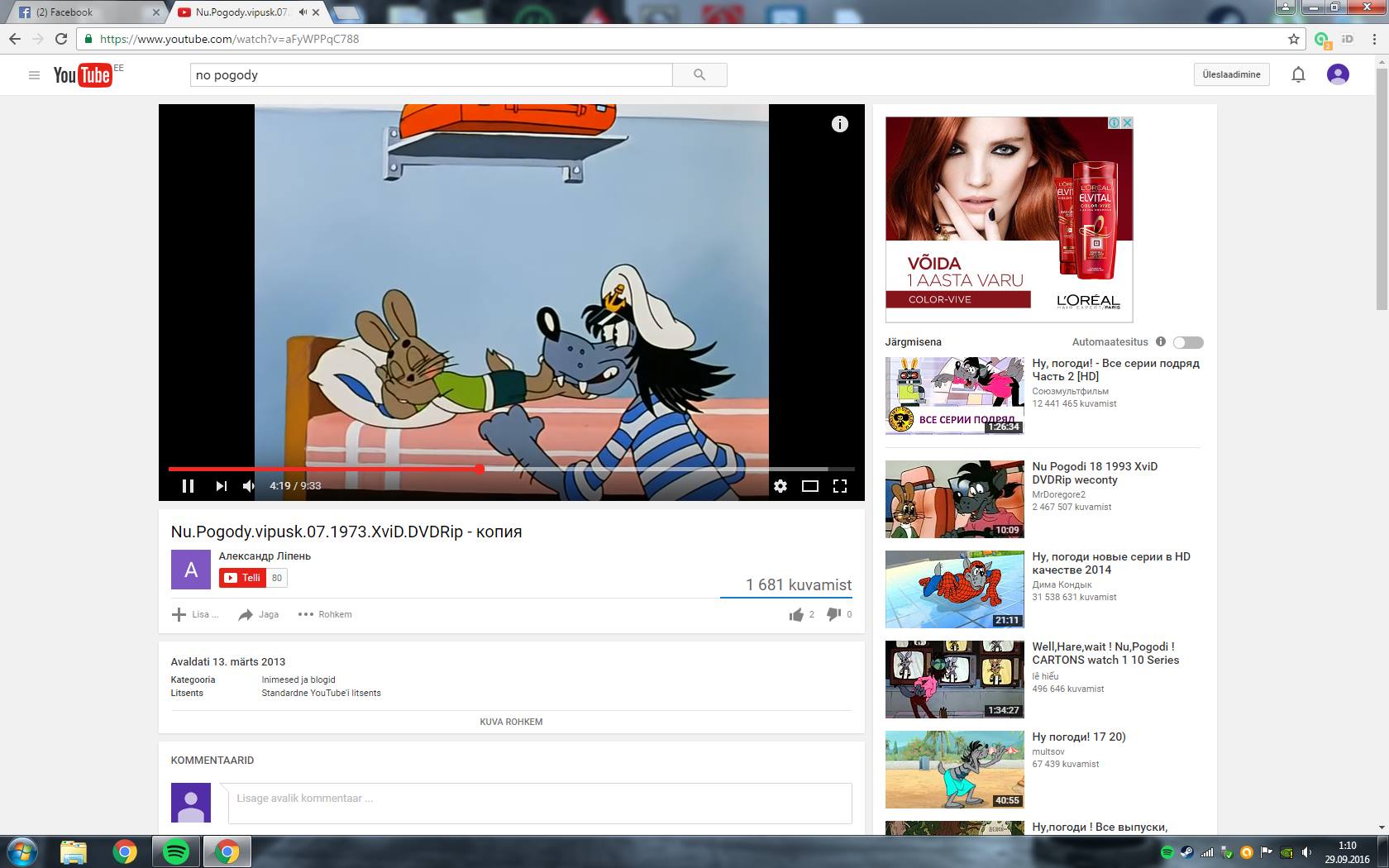The image size is (1389, 868).
Task: Open Союзмультфильм channel link
Action: [1070, 391]
